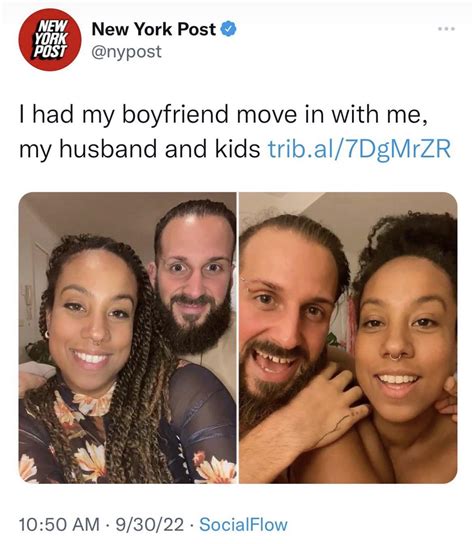The height and width of the screenshot is (544, 474).
Task: Select the first line of tweet text
Action: tap(223, 115)
